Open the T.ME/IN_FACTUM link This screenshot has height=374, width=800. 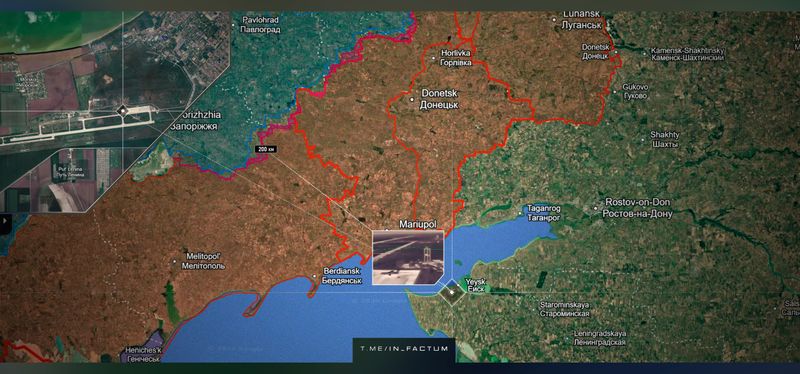(x=404, y=348)
